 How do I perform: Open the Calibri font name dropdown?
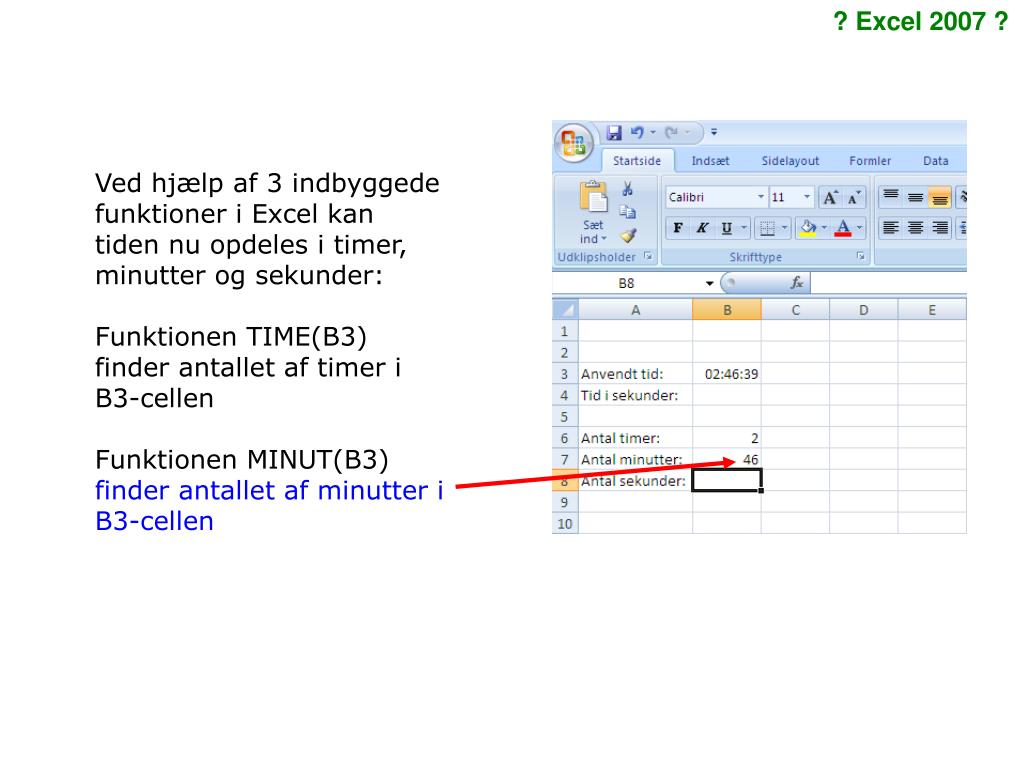760,197
